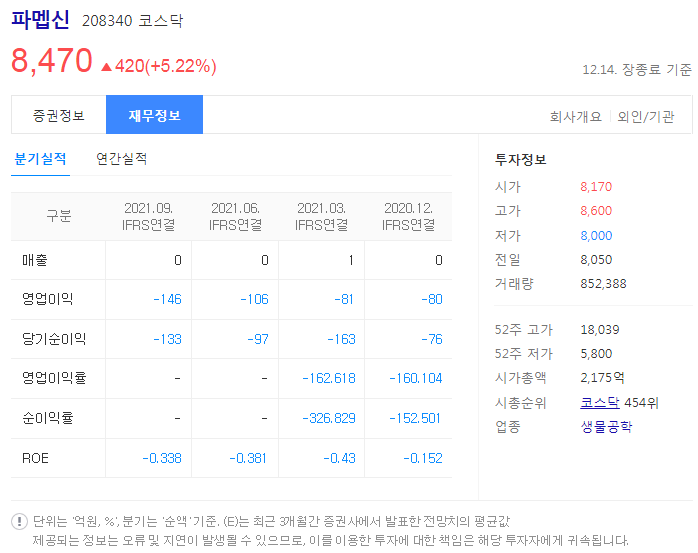Screen dimensions: 698x553
Task: Click the 고가 value 8,600
Action: point(596,211)
